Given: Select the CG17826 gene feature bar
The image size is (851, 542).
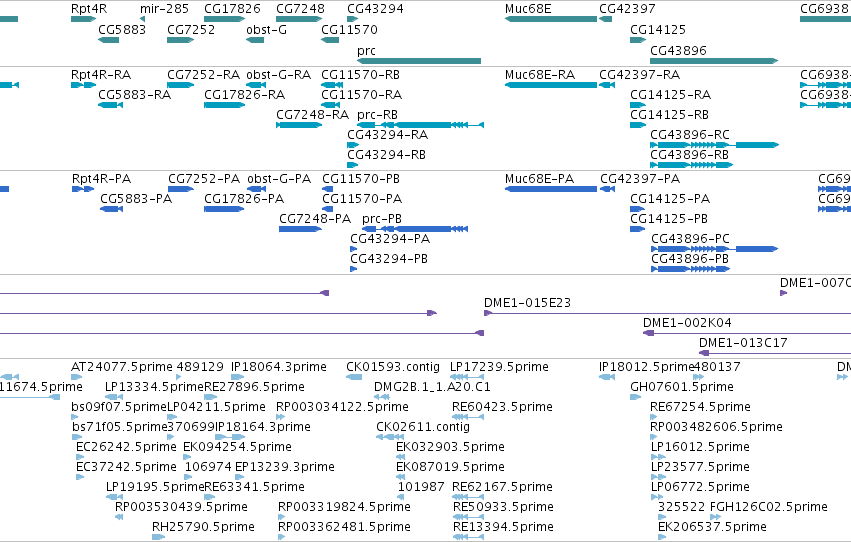Looking at the screenshot, I should coord(224,19).
